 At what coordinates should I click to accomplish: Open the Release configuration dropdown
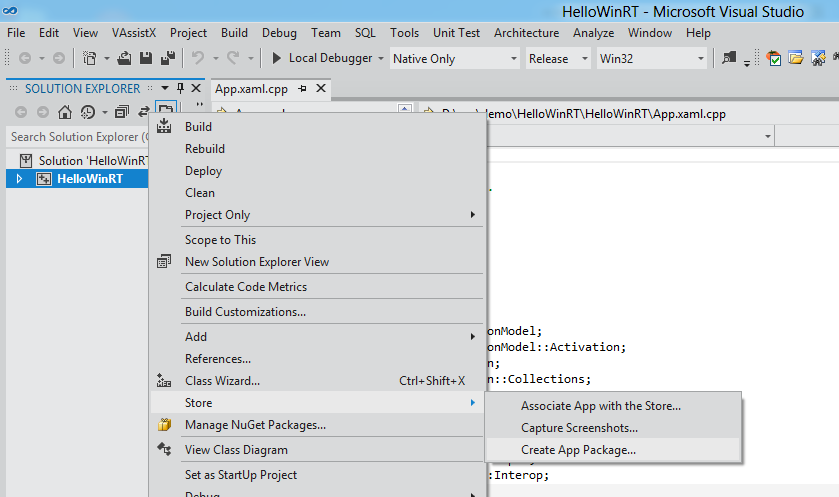[584, 58]
